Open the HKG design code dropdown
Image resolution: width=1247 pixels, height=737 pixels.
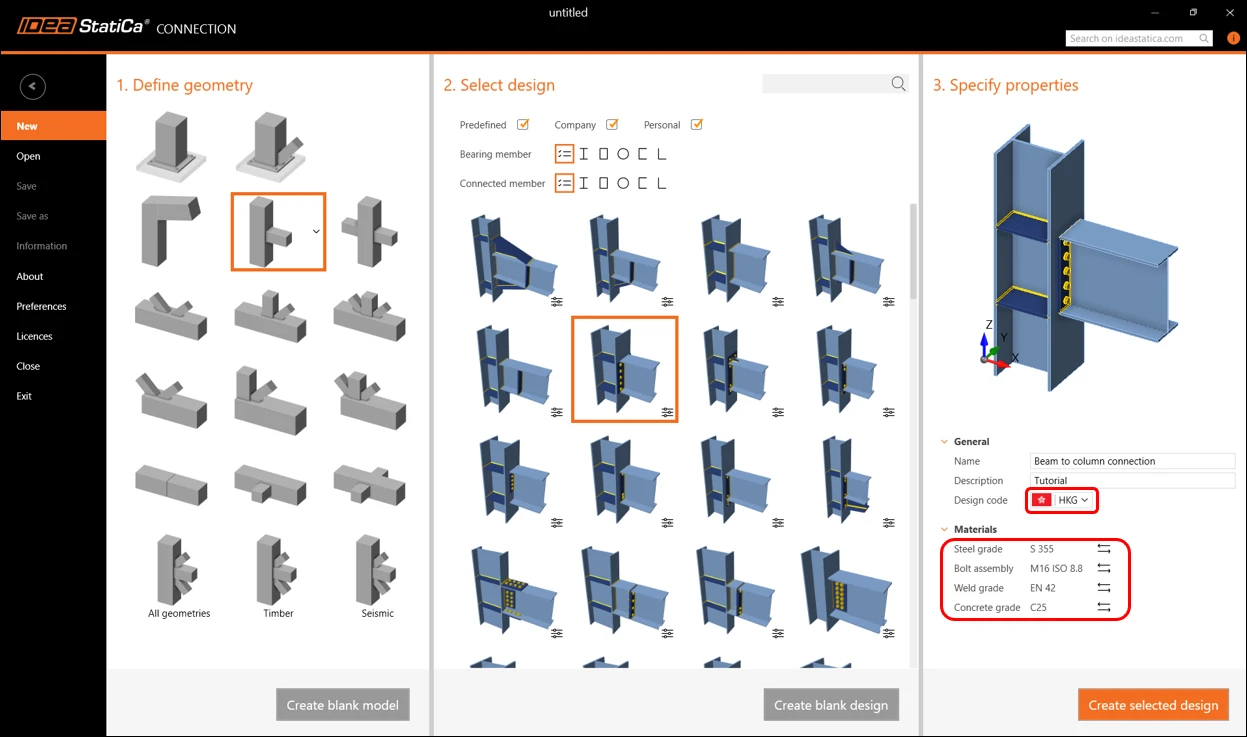(x=1062, y=500)
